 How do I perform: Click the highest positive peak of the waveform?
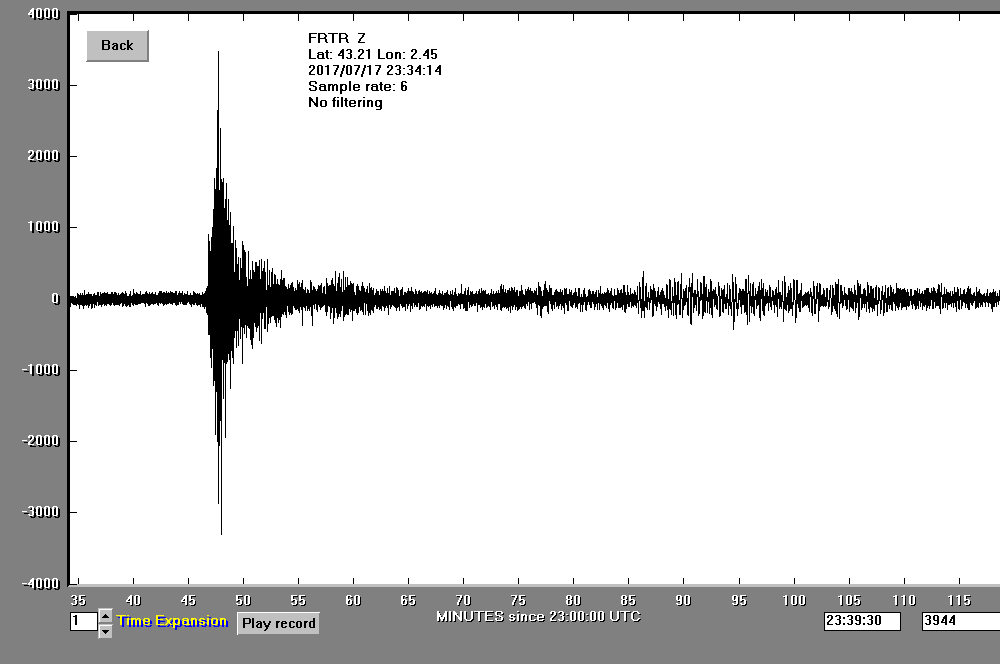tap(218, 53)
